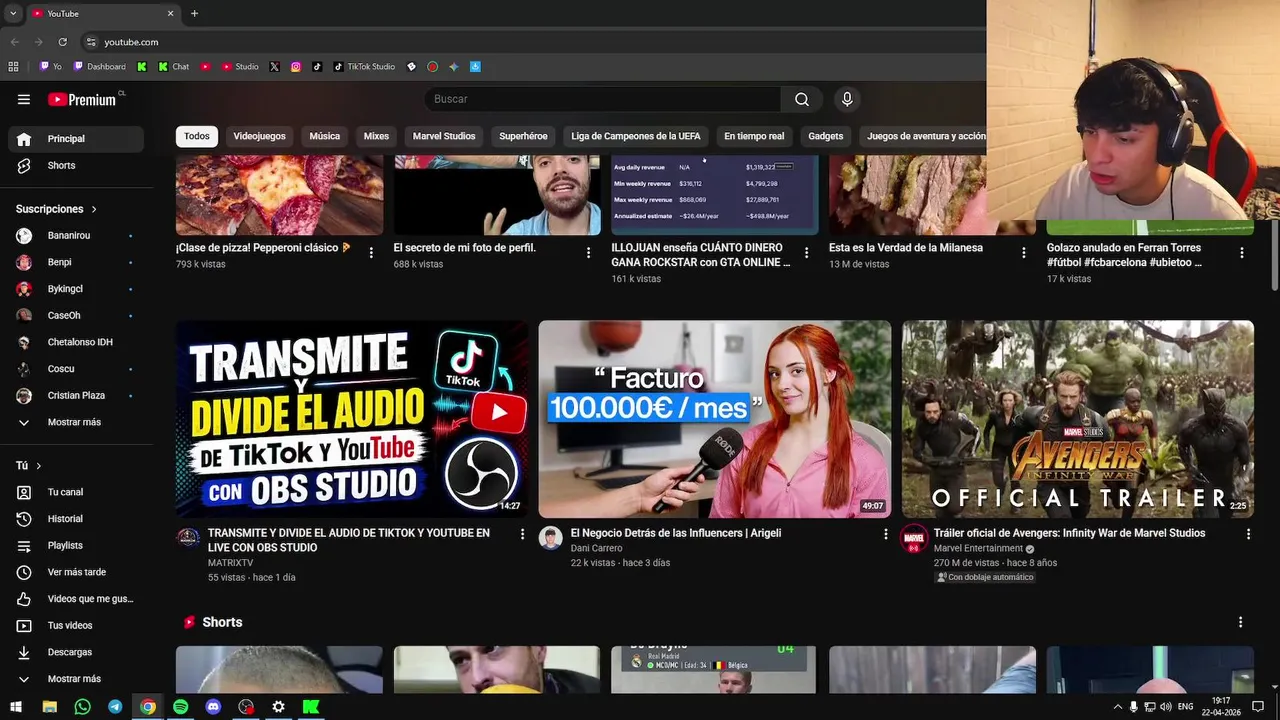The width and height of the screenshot is (1280, 720).
Task: Play the Transmite y divide el audio thumbnail
Action: pyautogui.click(x=352, y=419)
